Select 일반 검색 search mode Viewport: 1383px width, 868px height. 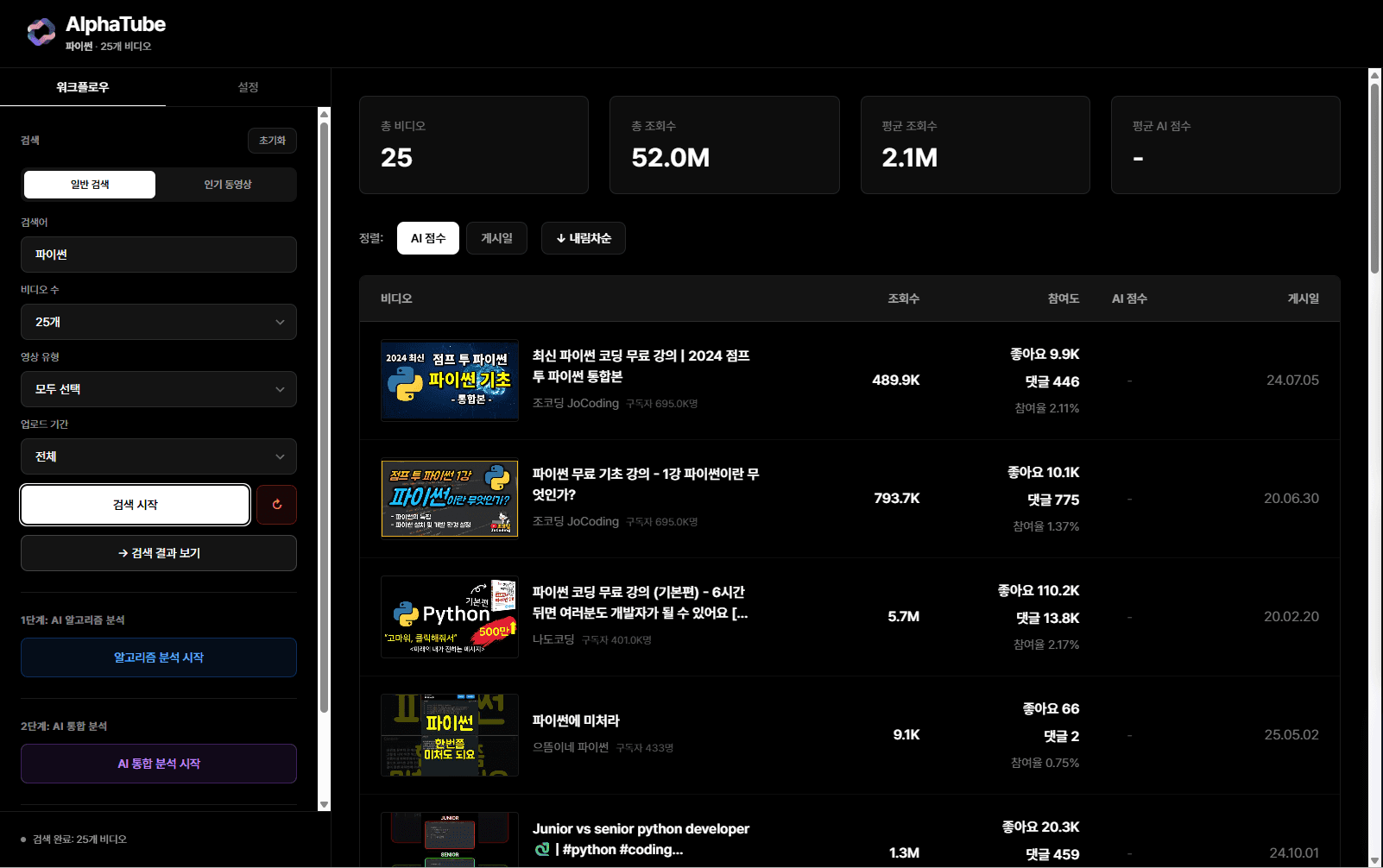coord(90,185)
